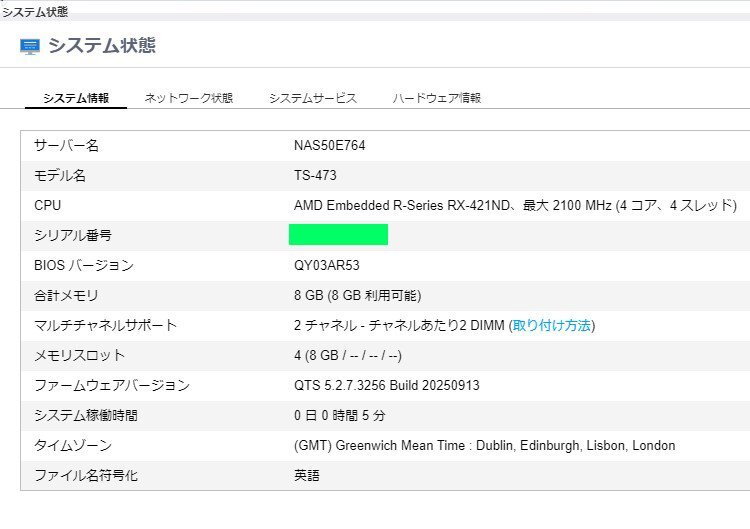Click the model name value TS-473
Screen dimensions: 750x529
[x=315, y=175]
